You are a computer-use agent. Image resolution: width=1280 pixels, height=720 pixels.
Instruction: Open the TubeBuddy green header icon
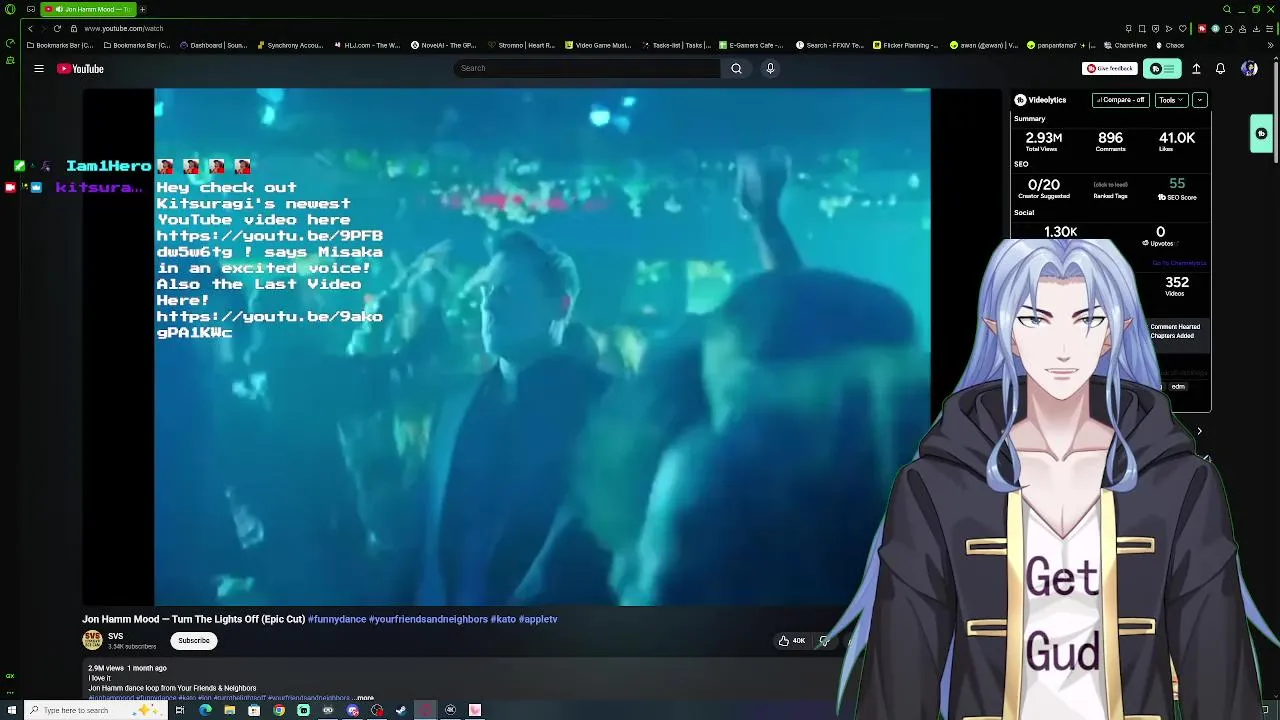1162,69
